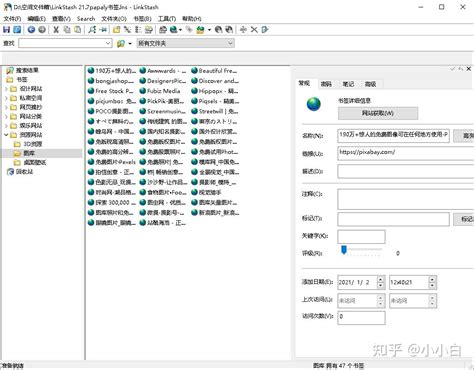The height and width of the screenshot is (370, 474).
Task: Select the Free Stock P... bookmark
Action: (111, 91)
